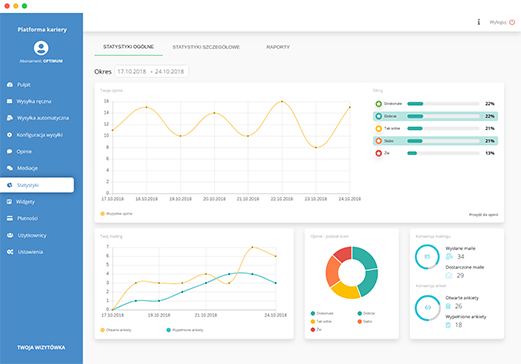Click the Opinie speech bubble icon
521x364 pixels.
9,151
